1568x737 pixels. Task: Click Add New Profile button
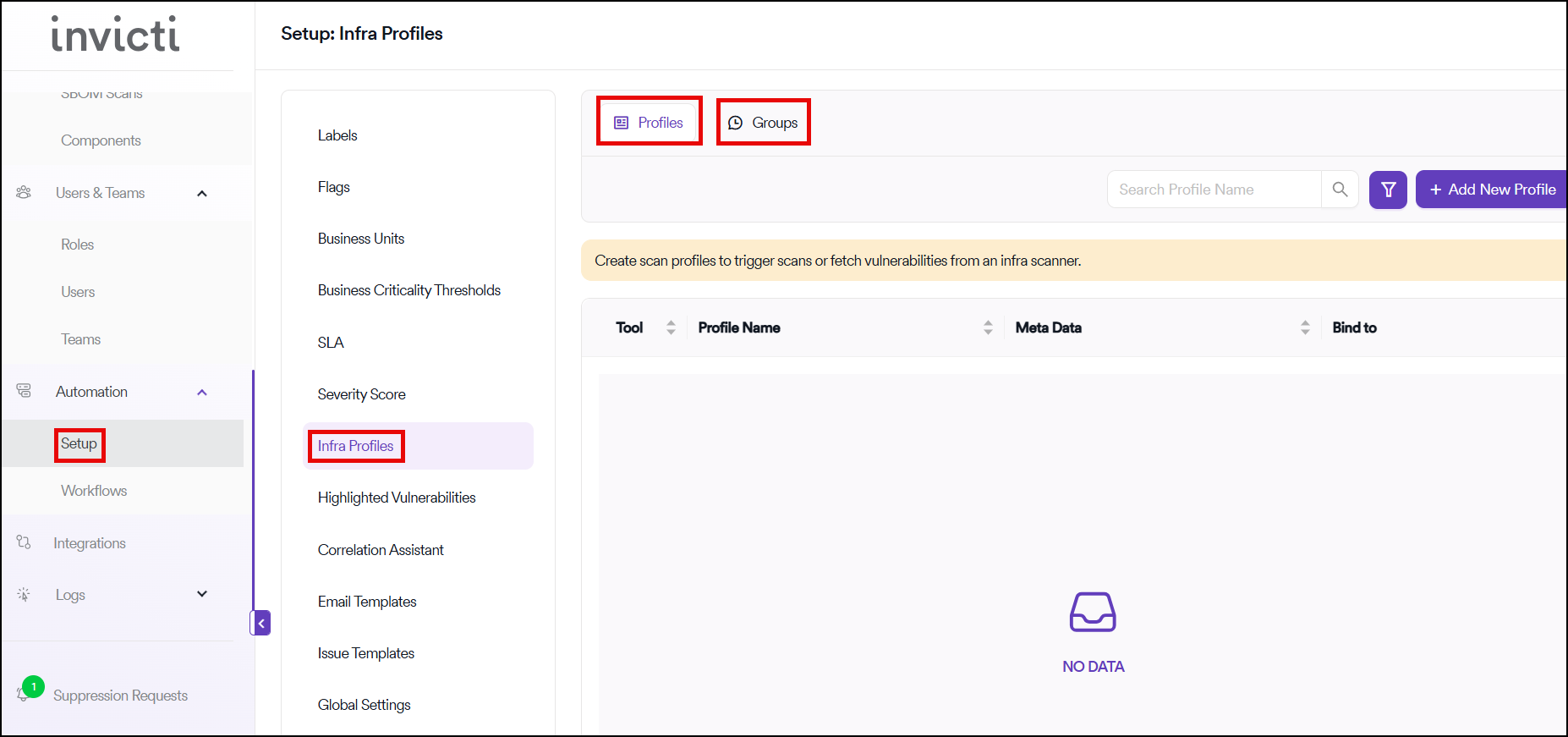(1492, 190)
